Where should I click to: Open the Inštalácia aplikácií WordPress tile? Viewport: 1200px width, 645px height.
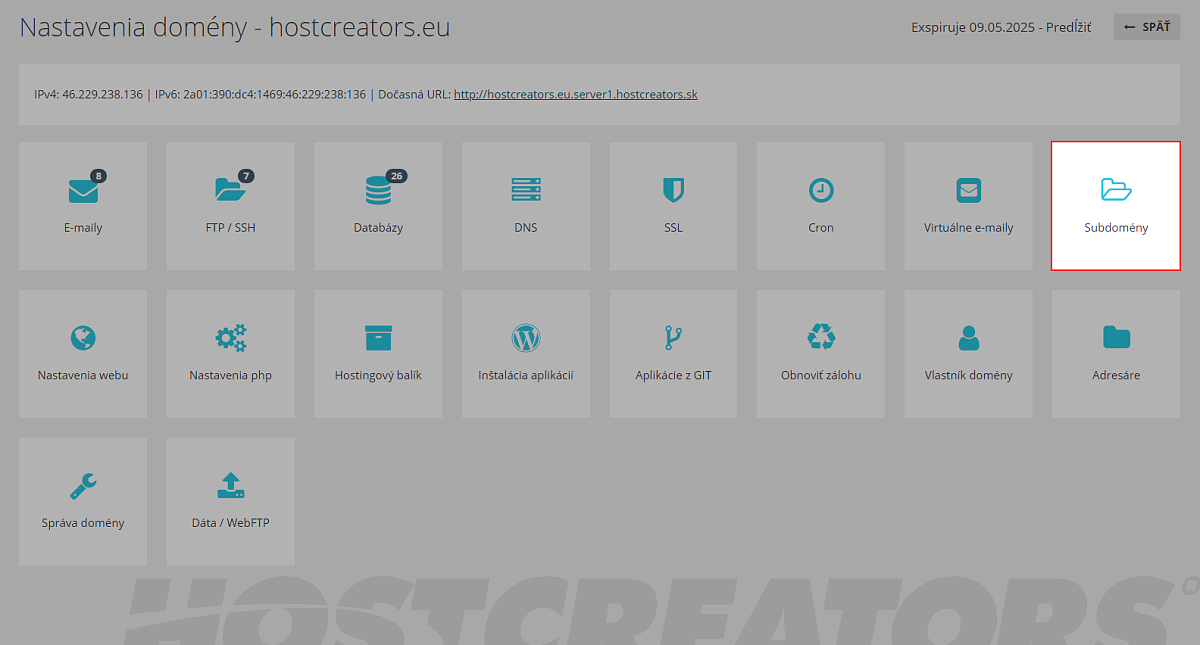click(x=526, y=354)
